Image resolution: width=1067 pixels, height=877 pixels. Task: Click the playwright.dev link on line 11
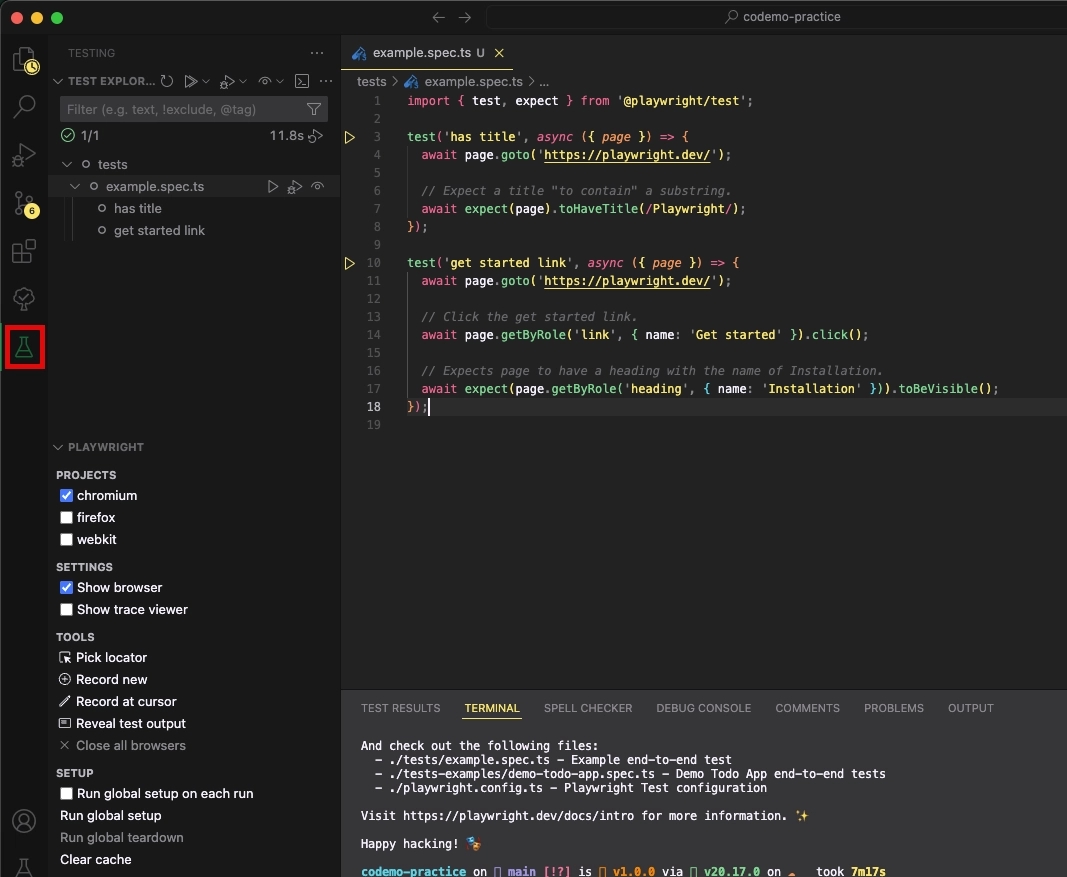click(x=627, y=281)
